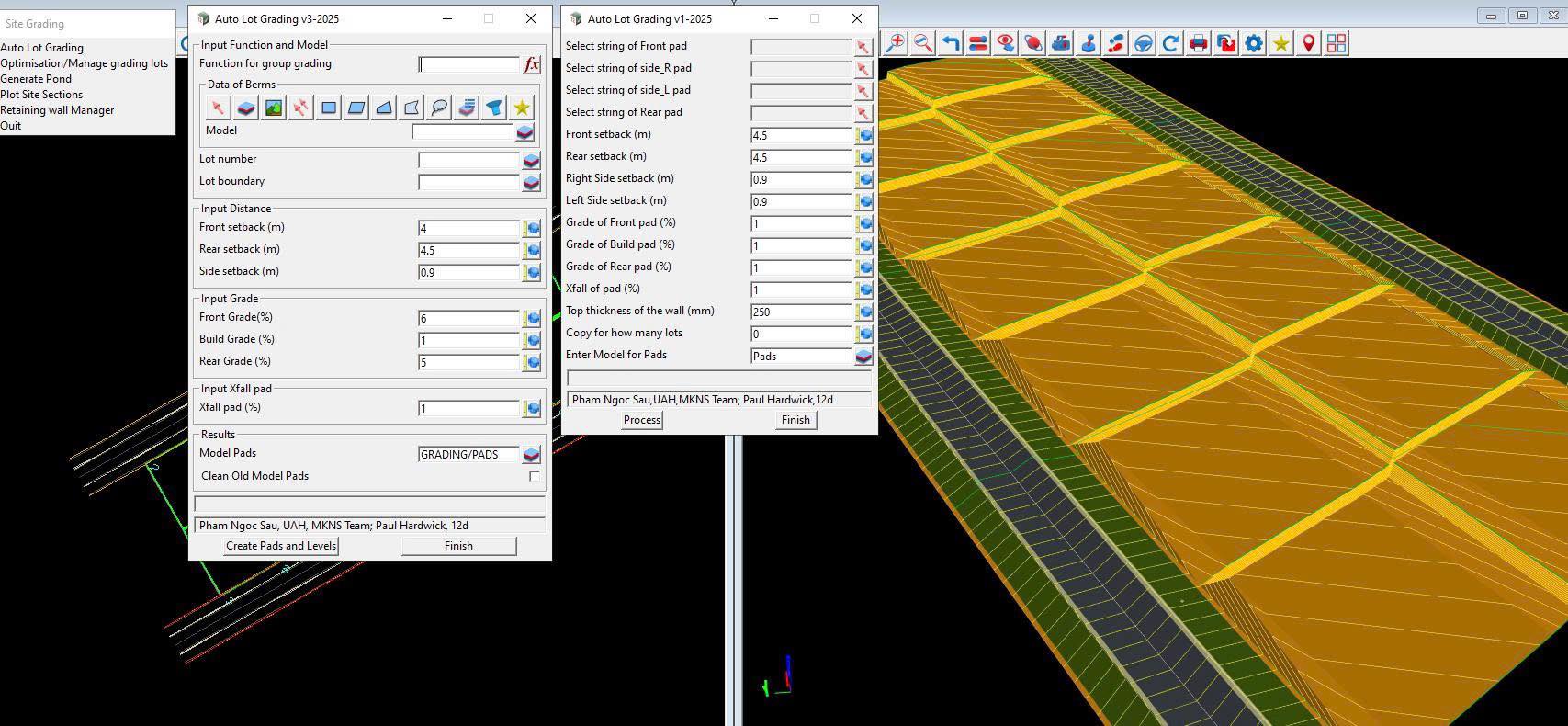Pick string of side_L pad with arrow icon

pos(863,91)
